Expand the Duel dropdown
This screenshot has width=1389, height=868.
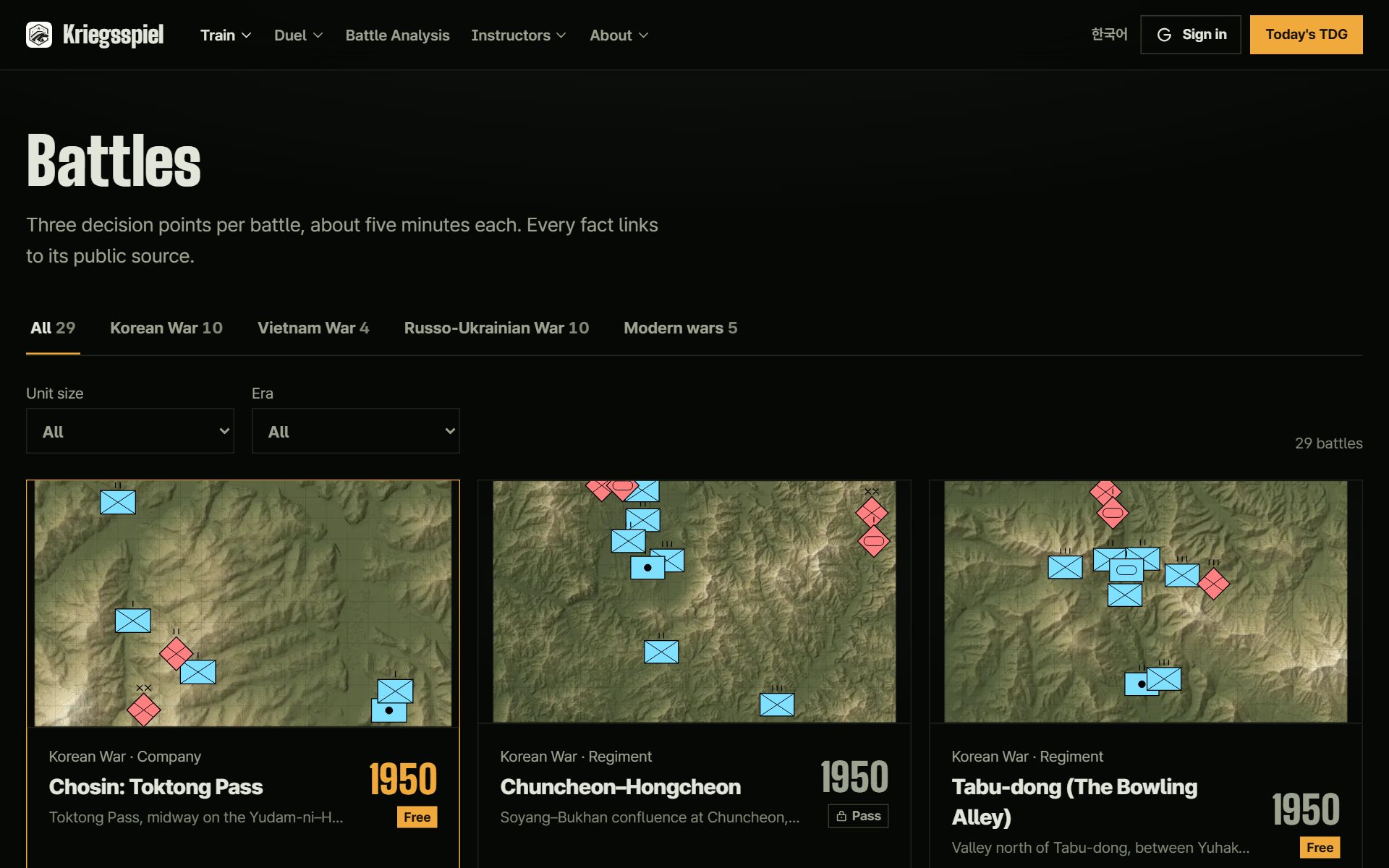tap(298, 35)
